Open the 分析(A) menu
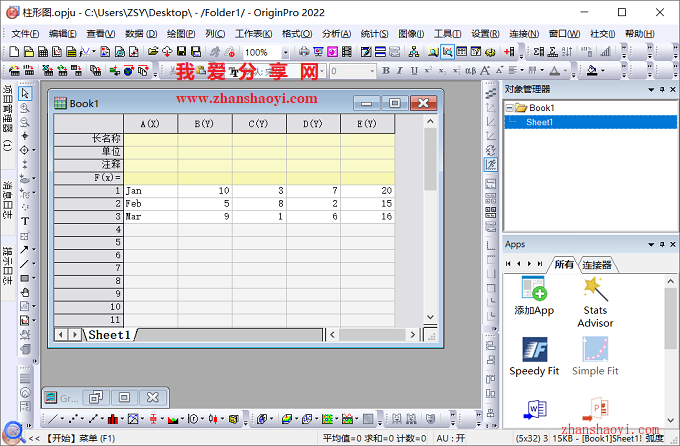The height and width of the screenshot is (446, 680). [337, 34]
